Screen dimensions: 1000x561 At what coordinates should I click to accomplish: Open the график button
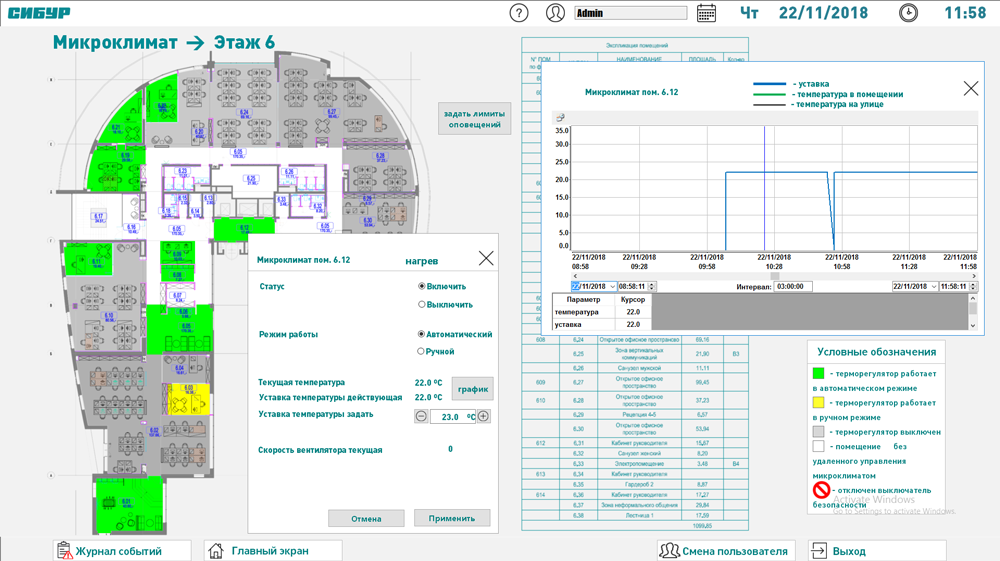(x=473, y=389)
